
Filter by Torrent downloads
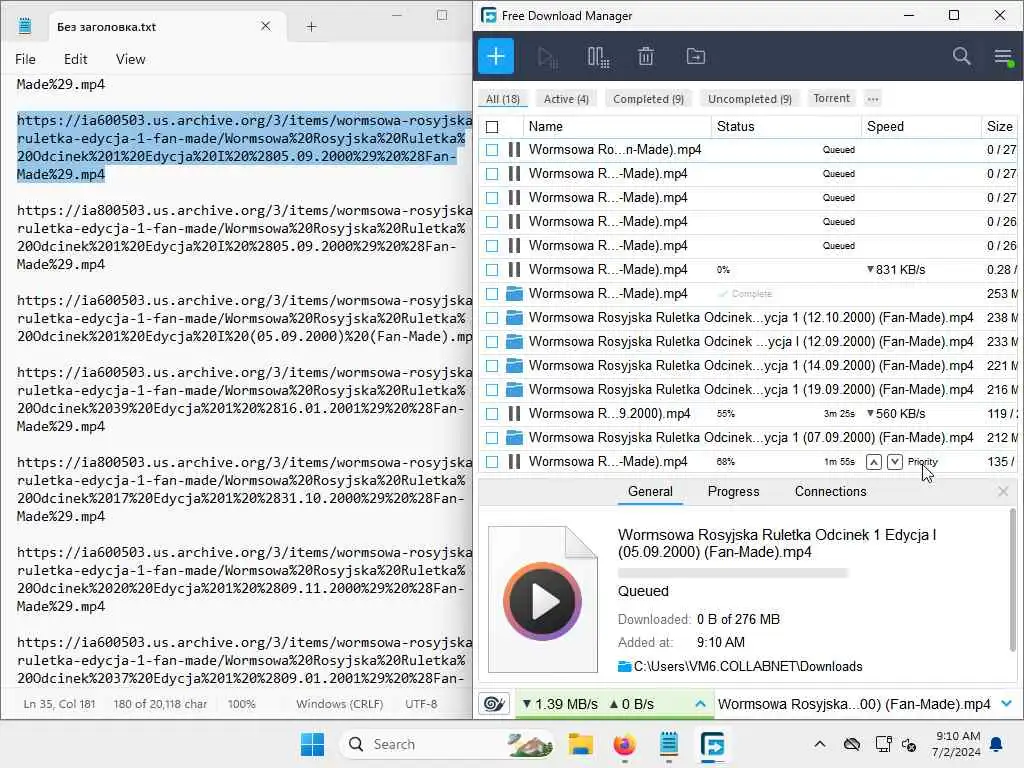pos(831,99)
